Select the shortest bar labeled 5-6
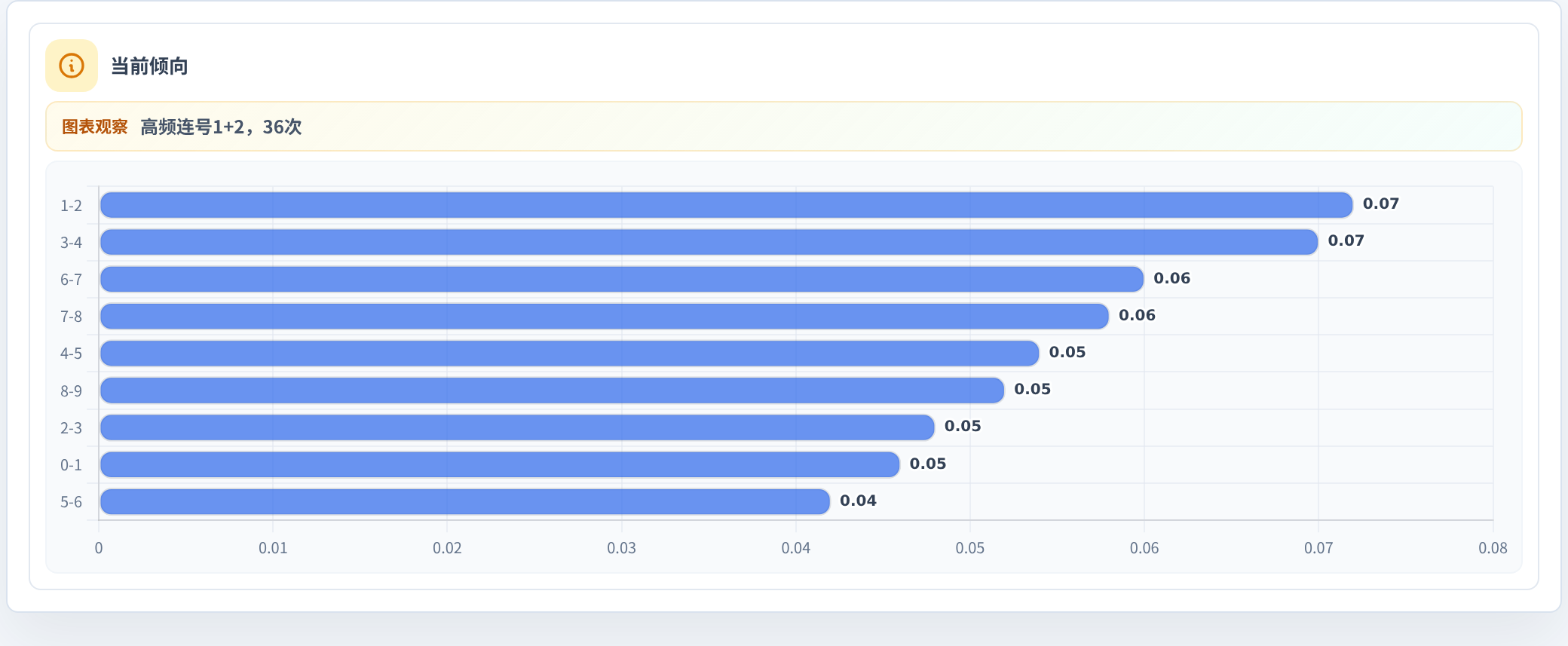The height and width of the screenshot is (646, 1568). coord(464,501)
